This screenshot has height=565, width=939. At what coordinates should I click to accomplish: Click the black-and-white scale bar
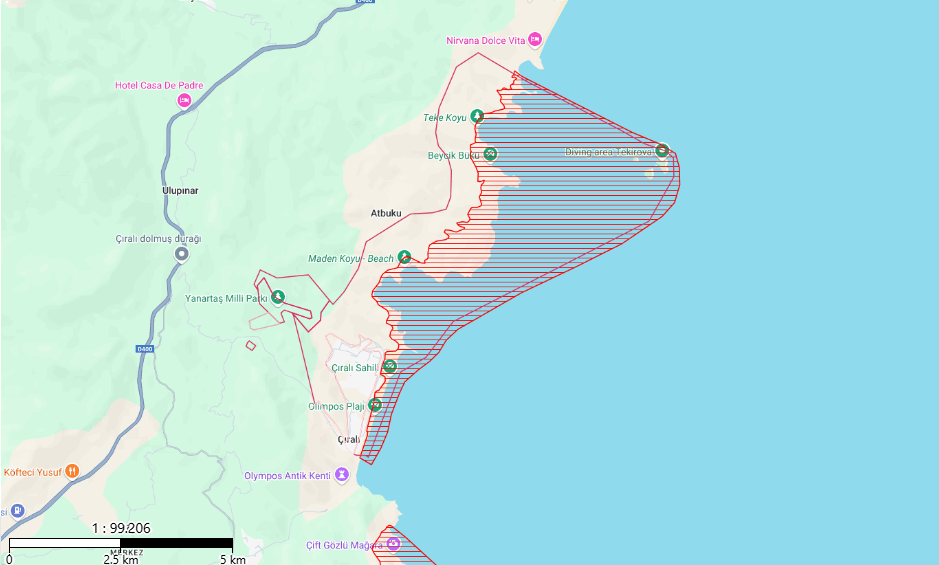click(x=121, y=543)
